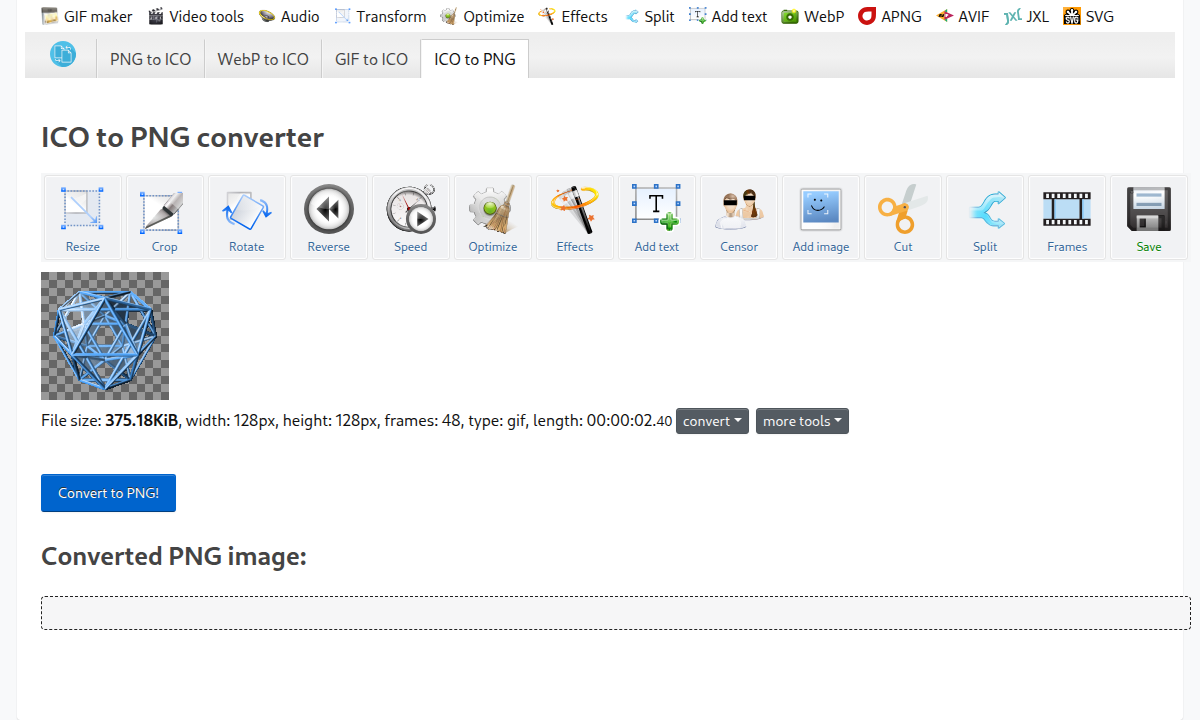
Task: Open Transform in top menu
Action: point(380,16)
